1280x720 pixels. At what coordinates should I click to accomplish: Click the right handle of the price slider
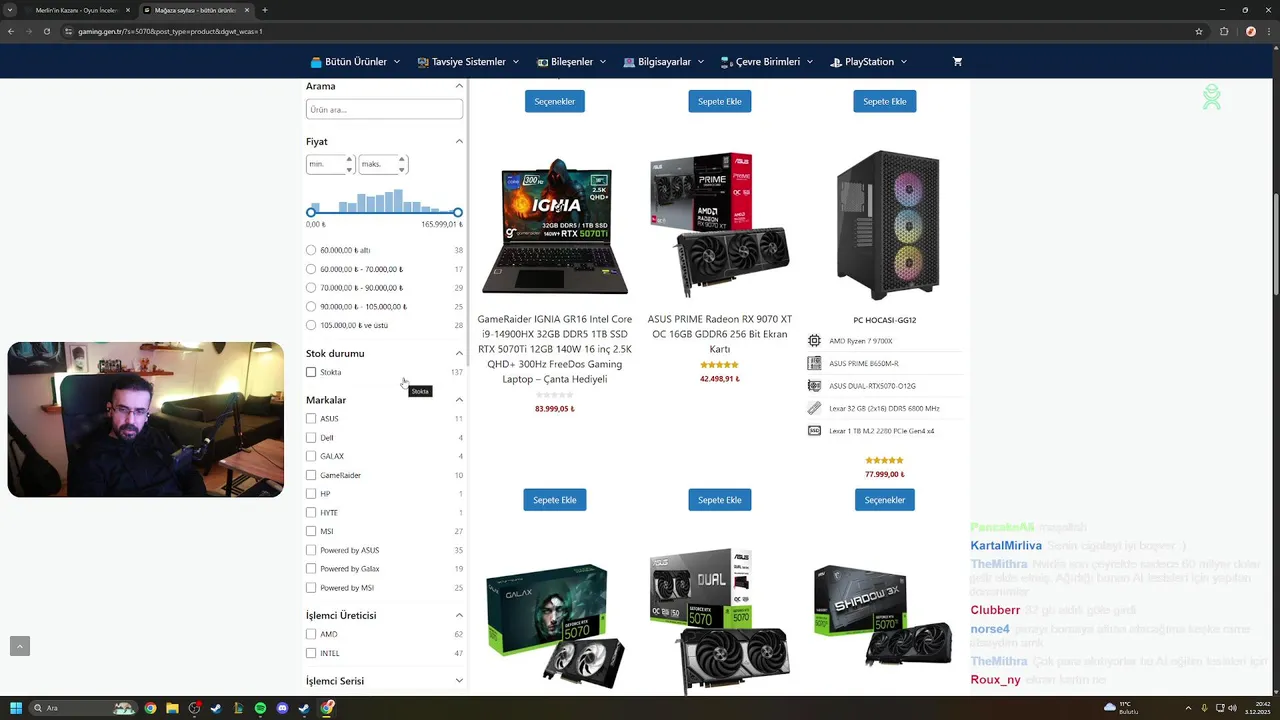pos(458,212)
